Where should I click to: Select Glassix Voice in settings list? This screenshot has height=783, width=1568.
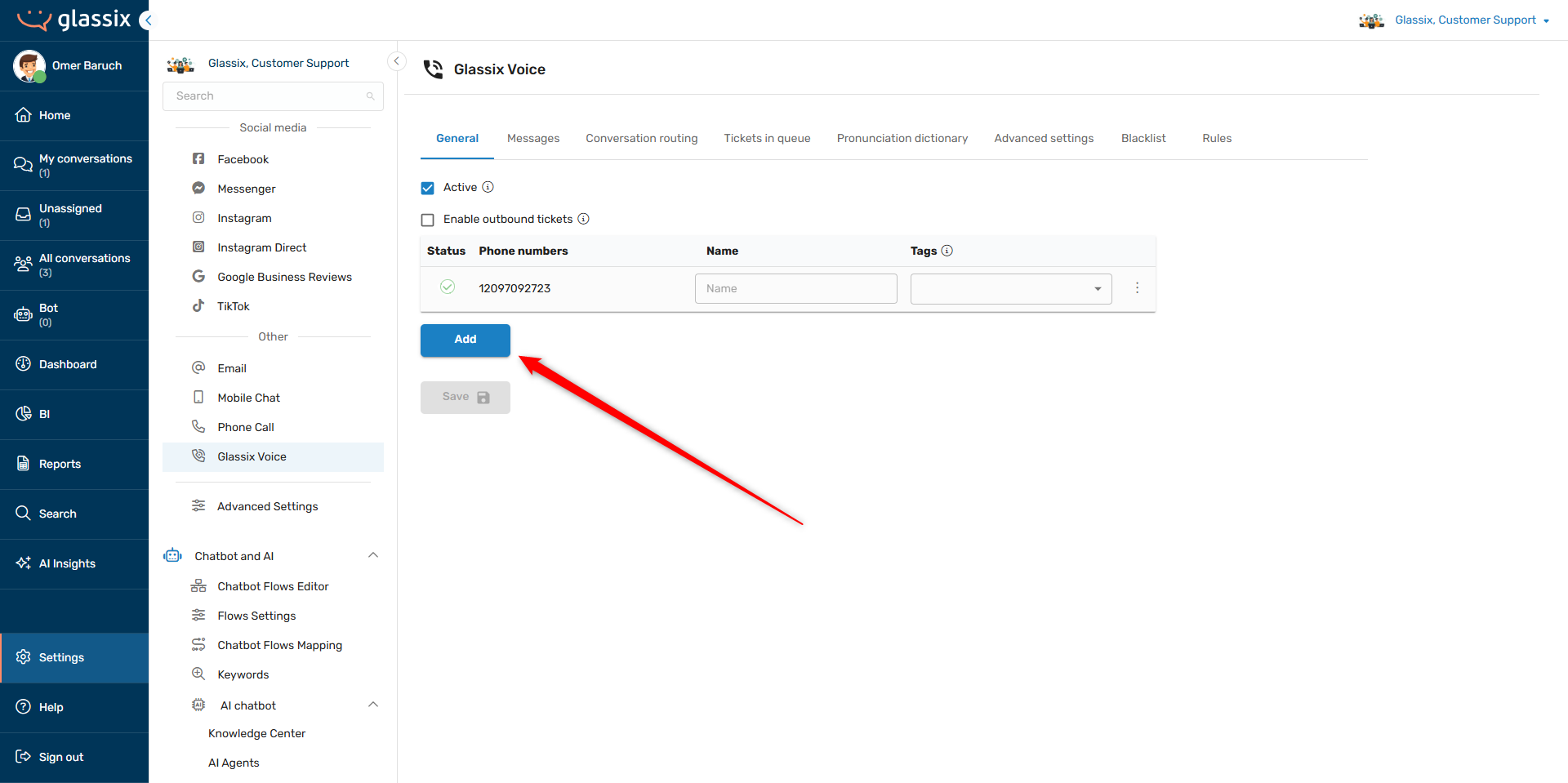[273, 456]
